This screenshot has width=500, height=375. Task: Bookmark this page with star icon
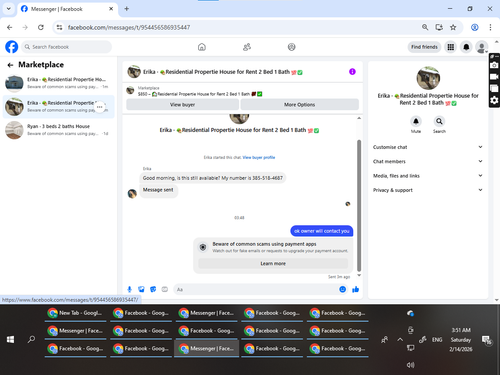453,27
